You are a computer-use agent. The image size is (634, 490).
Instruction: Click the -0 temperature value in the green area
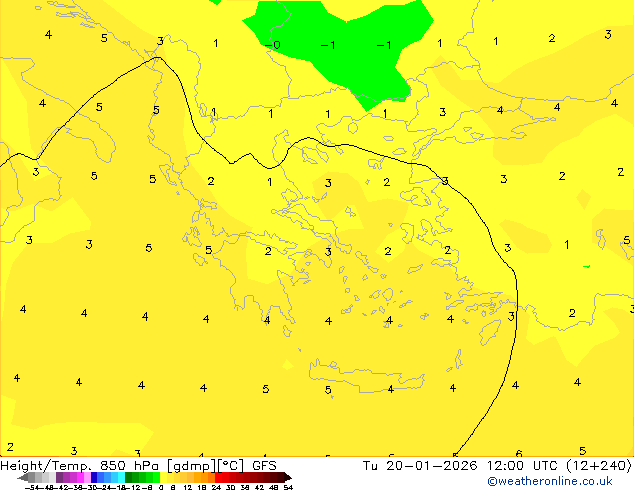[273, 45]
